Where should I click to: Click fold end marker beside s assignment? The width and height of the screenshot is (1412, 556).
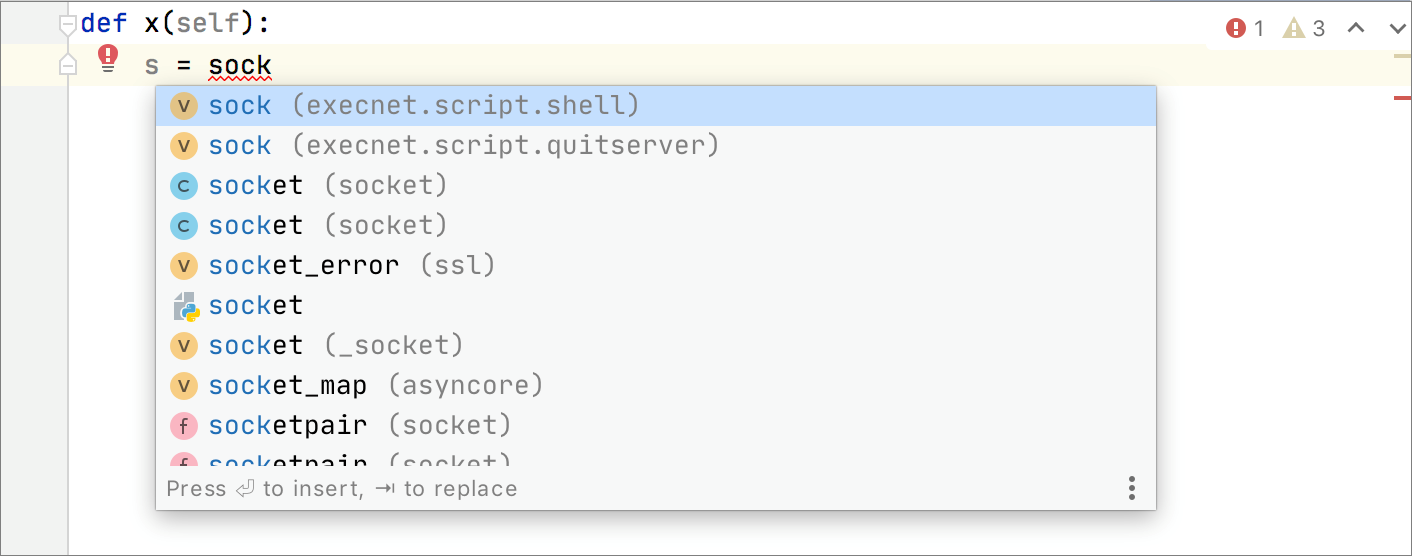pyautogui.click(x=67, y=66)
